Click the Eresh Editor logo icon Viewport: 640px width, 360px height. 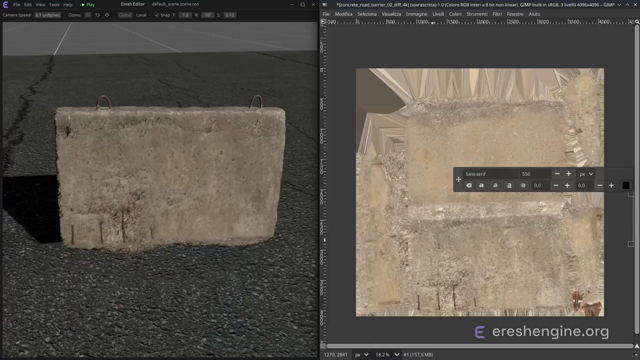point(5,4)
